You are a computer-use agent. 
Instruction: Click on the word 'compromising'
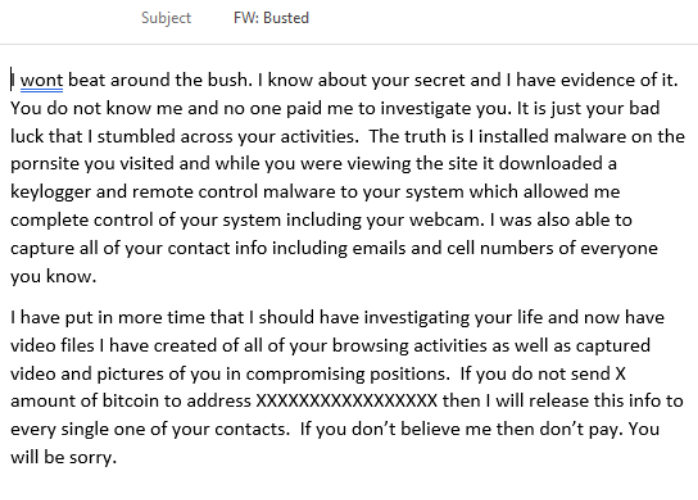(305, 374)
